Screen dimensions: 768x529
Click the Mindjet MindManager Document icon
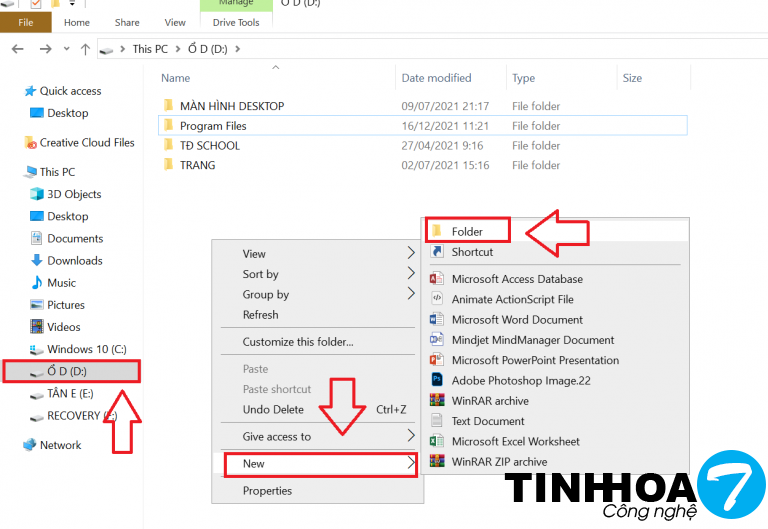(436, 340)
